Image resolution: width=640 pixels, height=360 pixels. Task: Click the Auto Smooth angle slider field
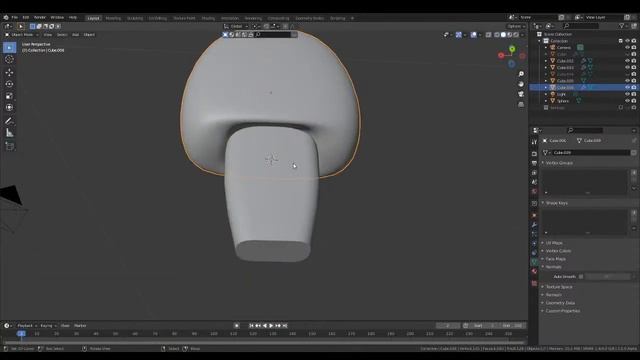pyautogui.click(x=608, y=277)
